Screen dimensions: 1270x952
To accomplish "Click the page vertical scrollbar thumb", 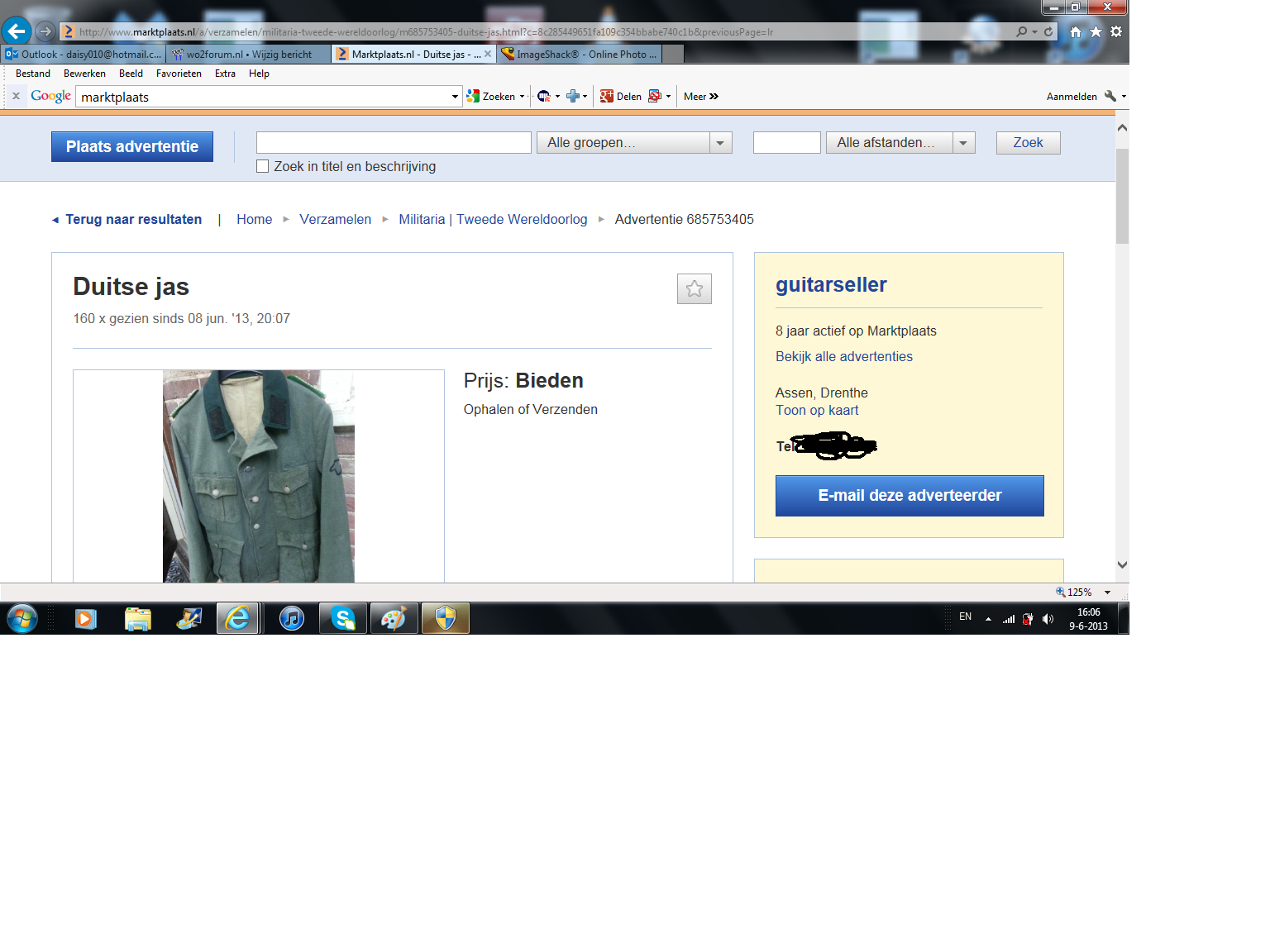I will (x=1122, y=195).
